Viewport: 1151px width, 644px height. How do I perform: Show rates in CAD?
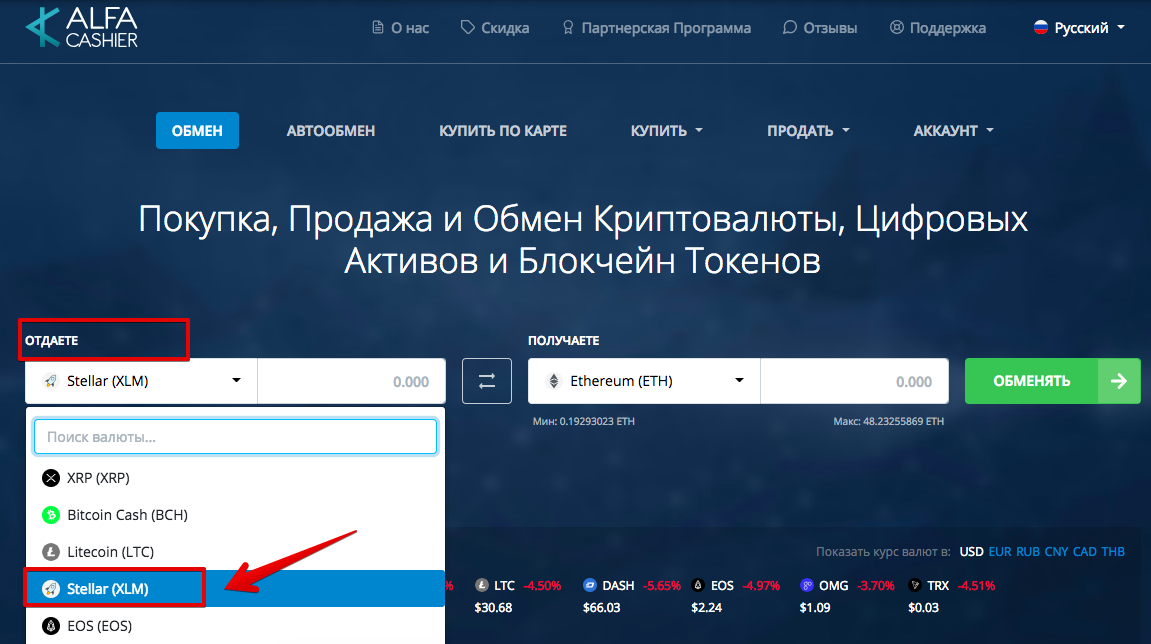point(1085,551)
